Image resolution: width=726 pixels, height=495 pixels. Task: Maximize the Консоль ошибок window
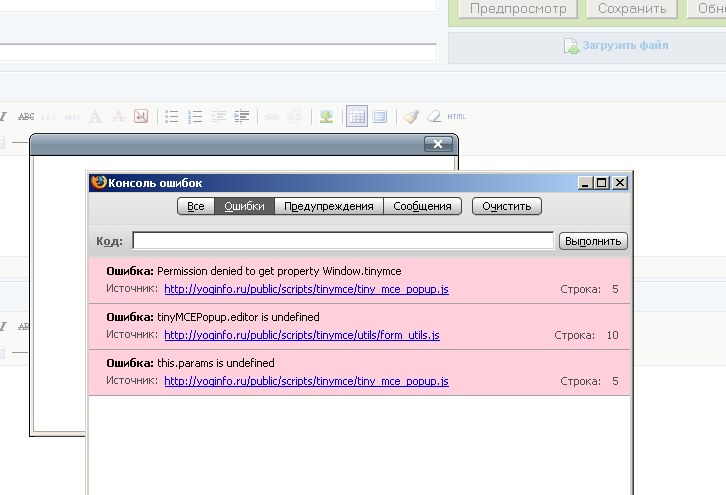tap(601, 183)
